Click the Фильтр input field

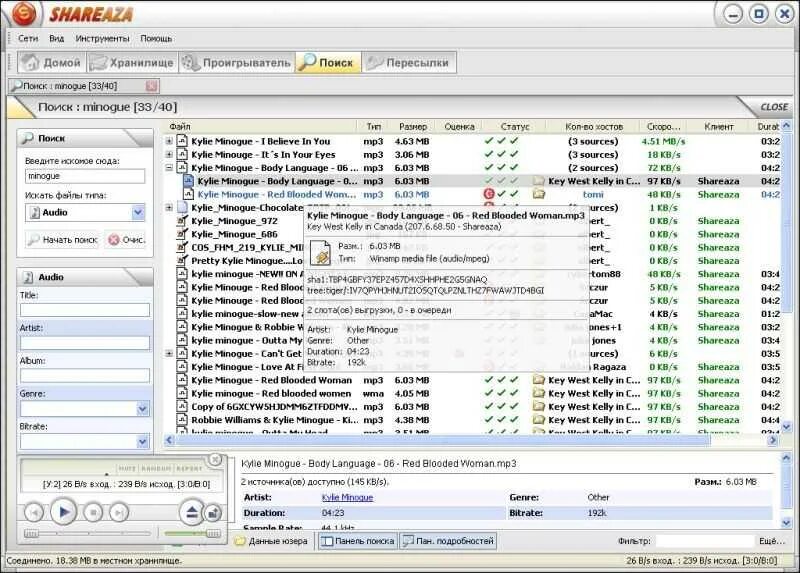click(705, 541)
